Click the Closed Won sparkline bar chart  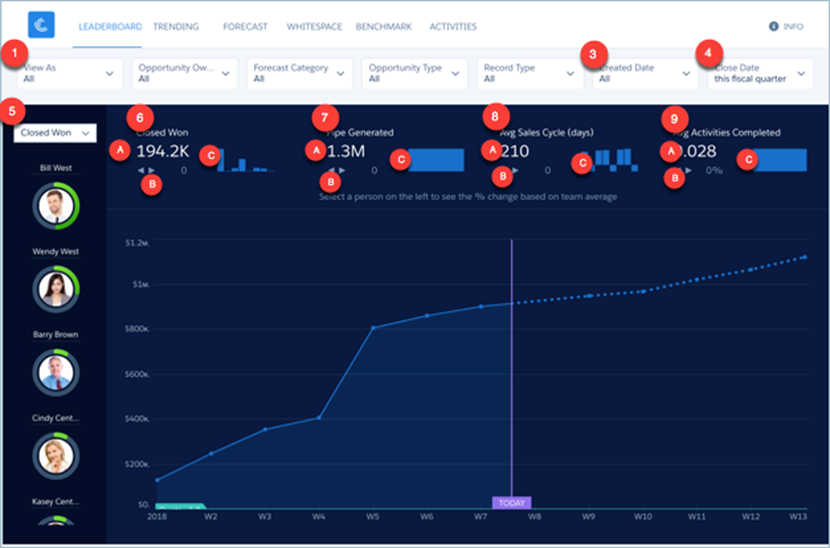pyautogui.click(x=240, y=161)
